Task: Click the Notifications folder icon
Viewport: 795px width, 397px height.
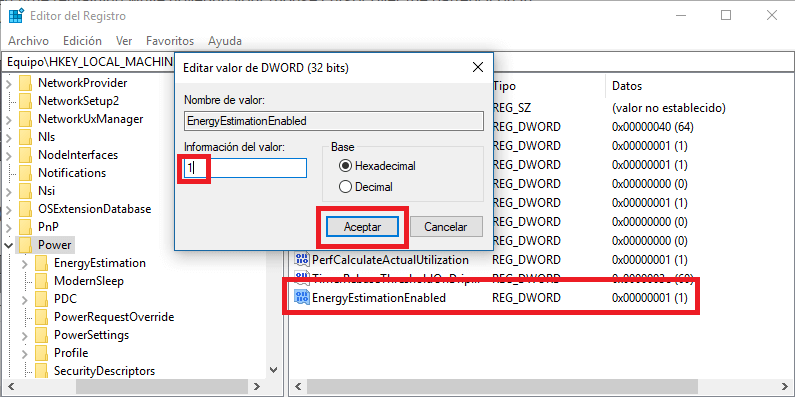Action: 25,172
